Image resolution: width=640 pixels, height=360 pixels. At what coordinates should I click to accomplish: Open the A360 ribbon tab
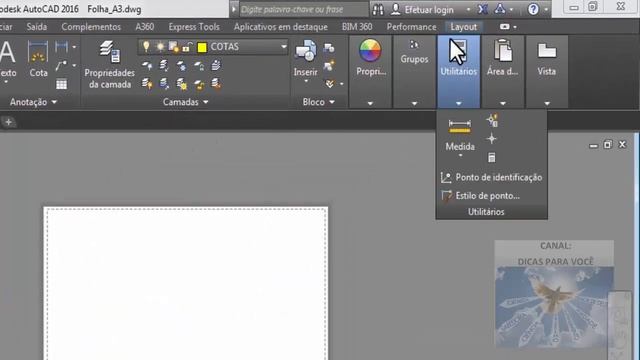tap(145, 27)
